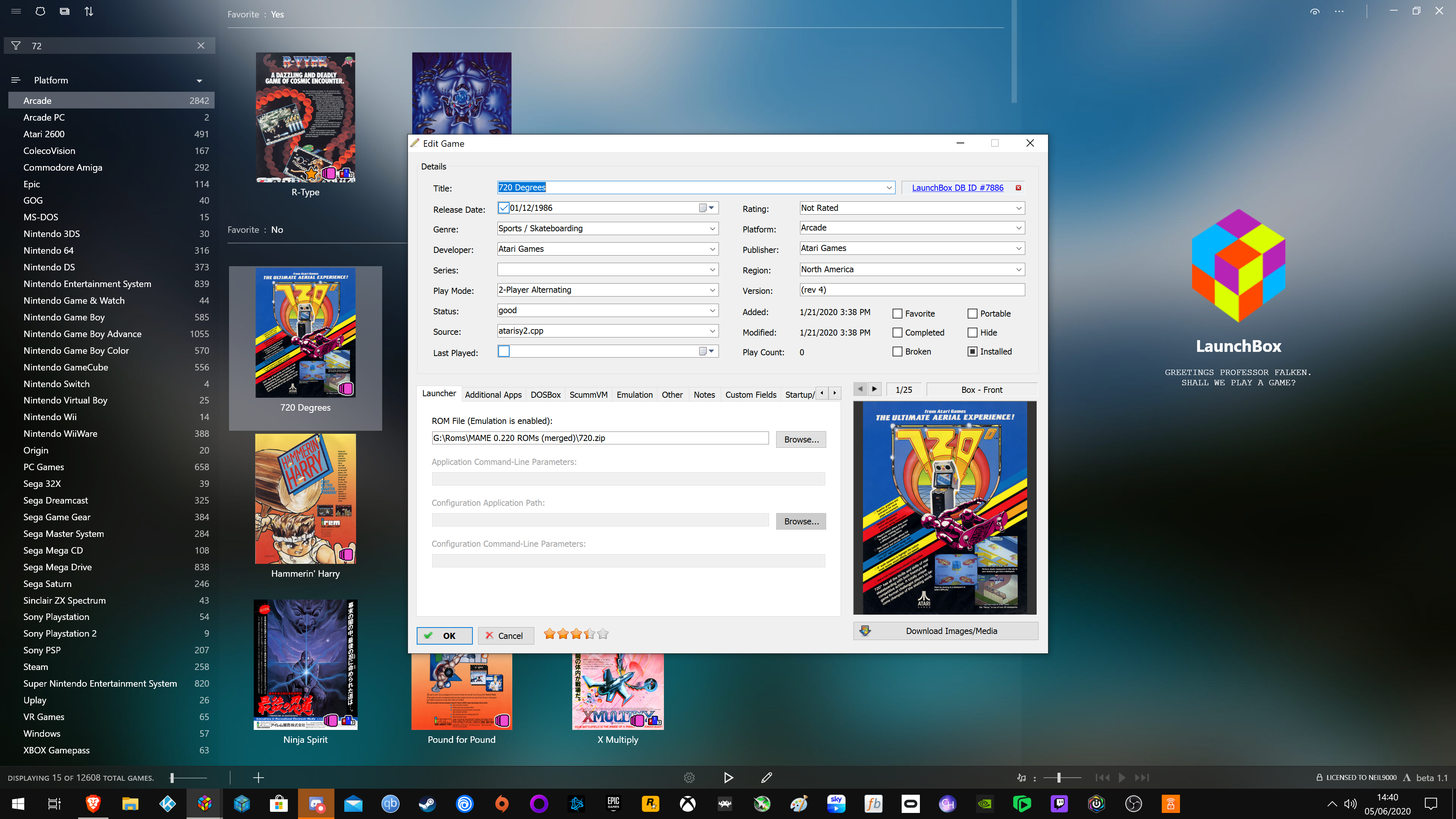Click the refresh circle icon in top toolbar
Viewport: 1456px width, 819px height.
(x=40, y=11)
